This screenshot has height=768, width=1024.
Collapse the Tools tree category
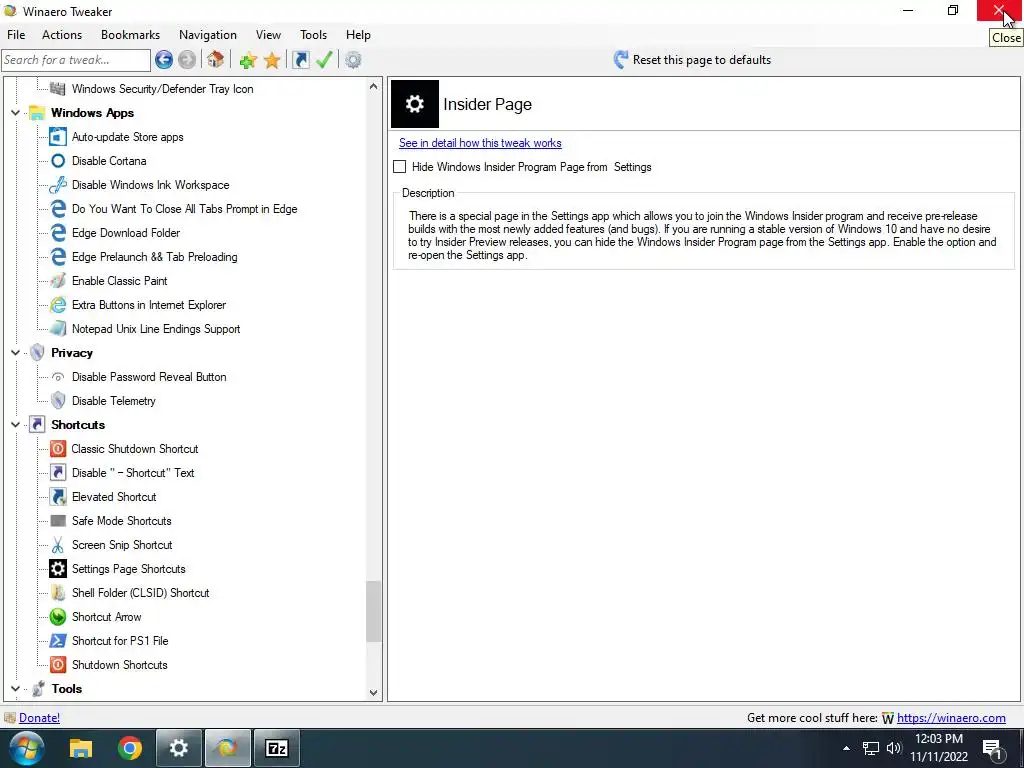16,688
